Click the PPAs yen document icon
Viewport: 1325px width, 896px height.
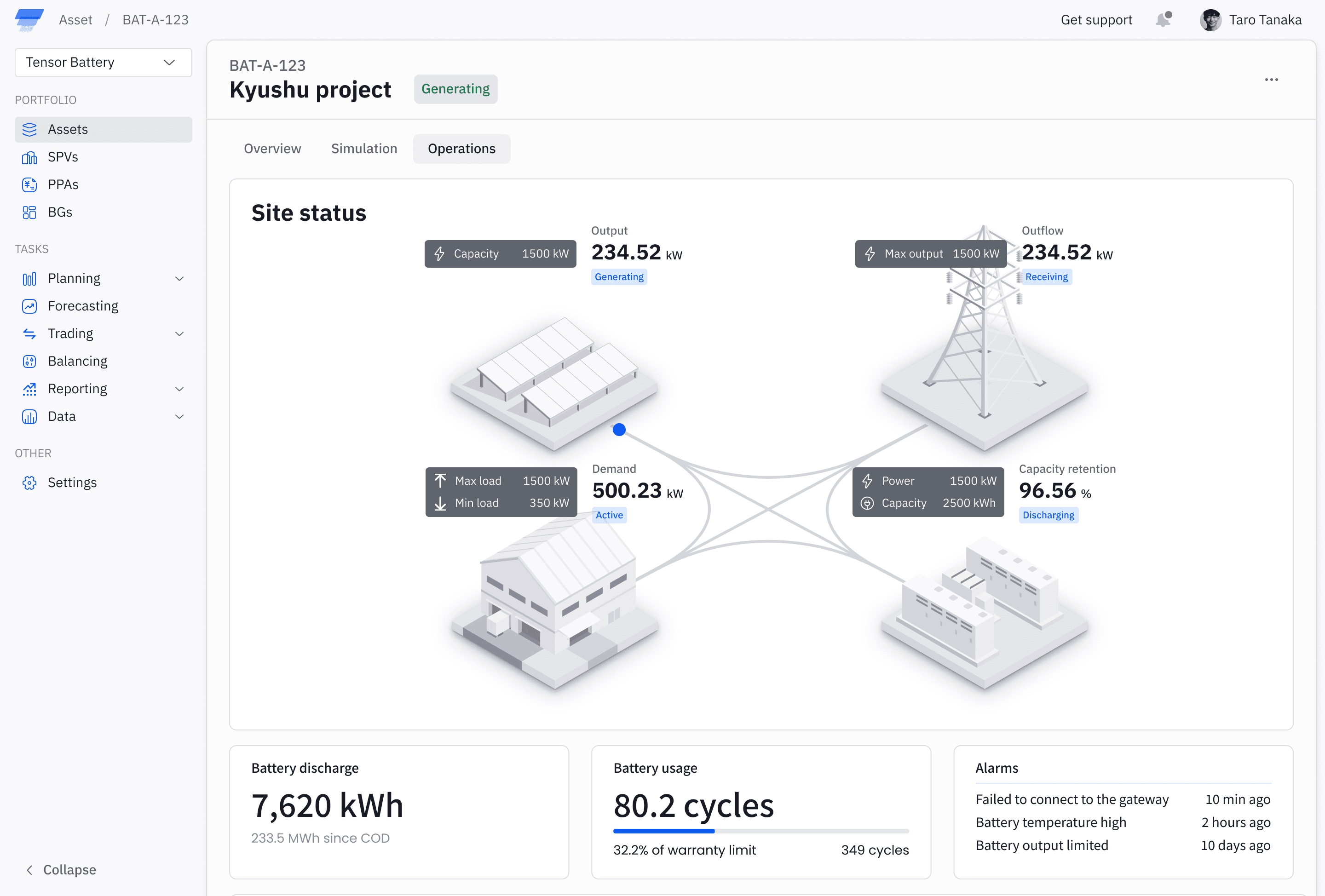tap(29, 184)
